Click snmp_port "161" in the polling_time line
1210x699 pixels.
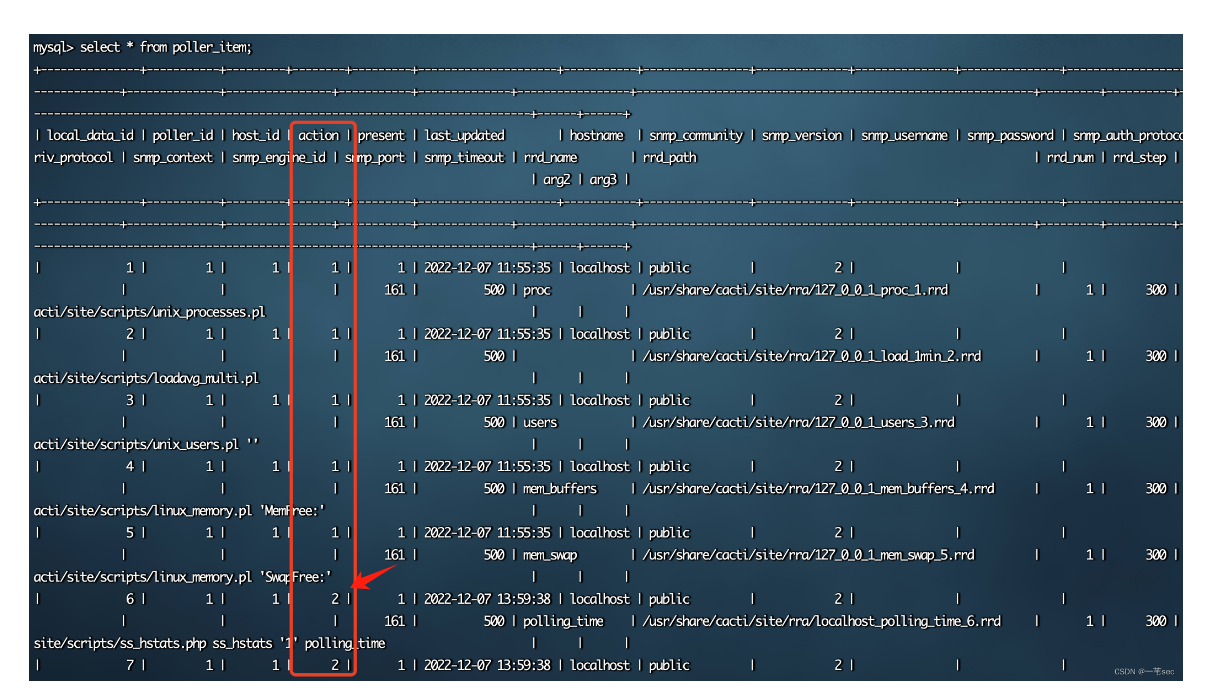395,621
